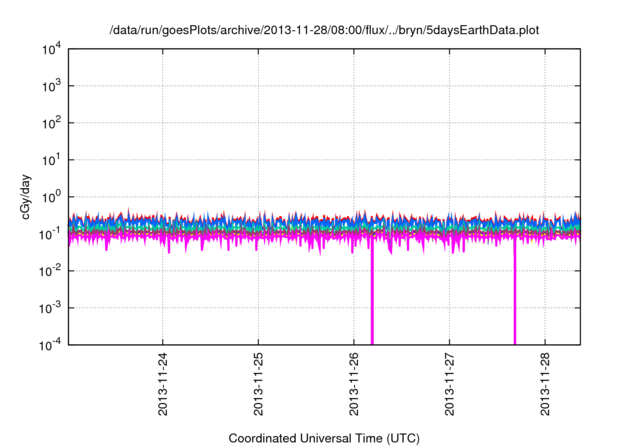Click the 10^-4 y-axis tick label

tap(50, 344)
